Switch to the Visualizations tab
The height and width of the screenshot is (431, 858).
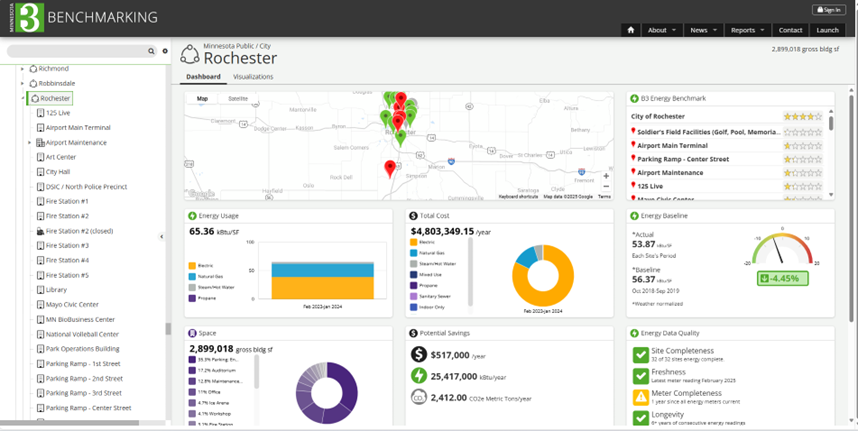click(x=253, y=77)
